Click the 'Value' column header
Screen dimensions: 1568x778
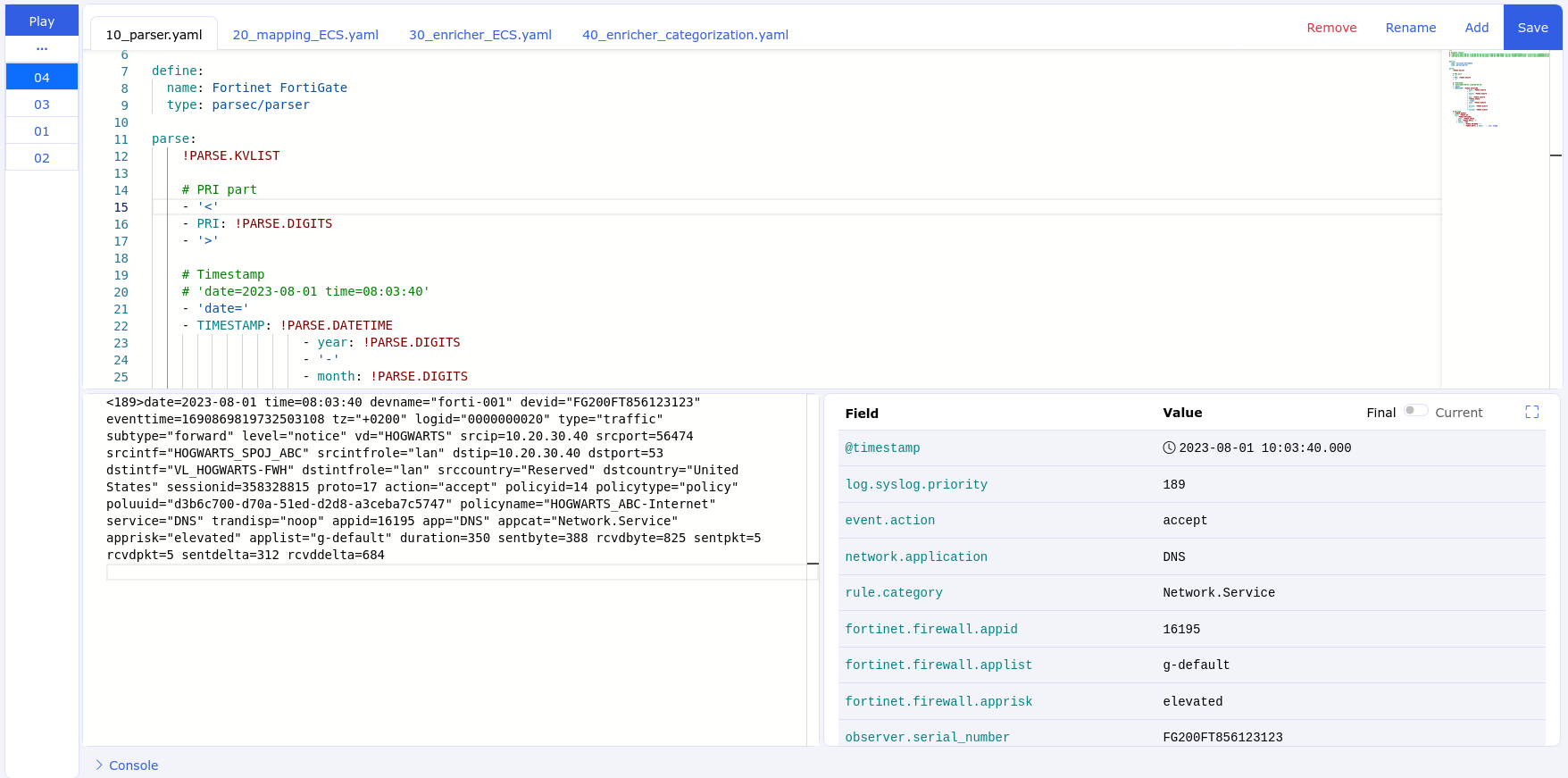coord(1182,412)
